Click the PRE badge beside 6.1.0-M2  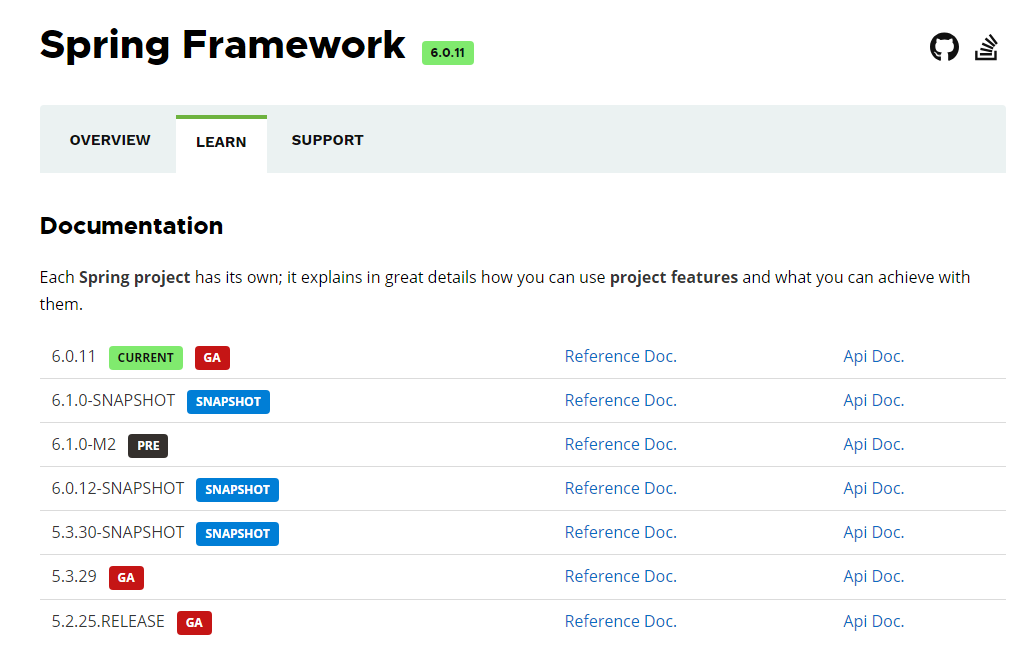point(148,445)
